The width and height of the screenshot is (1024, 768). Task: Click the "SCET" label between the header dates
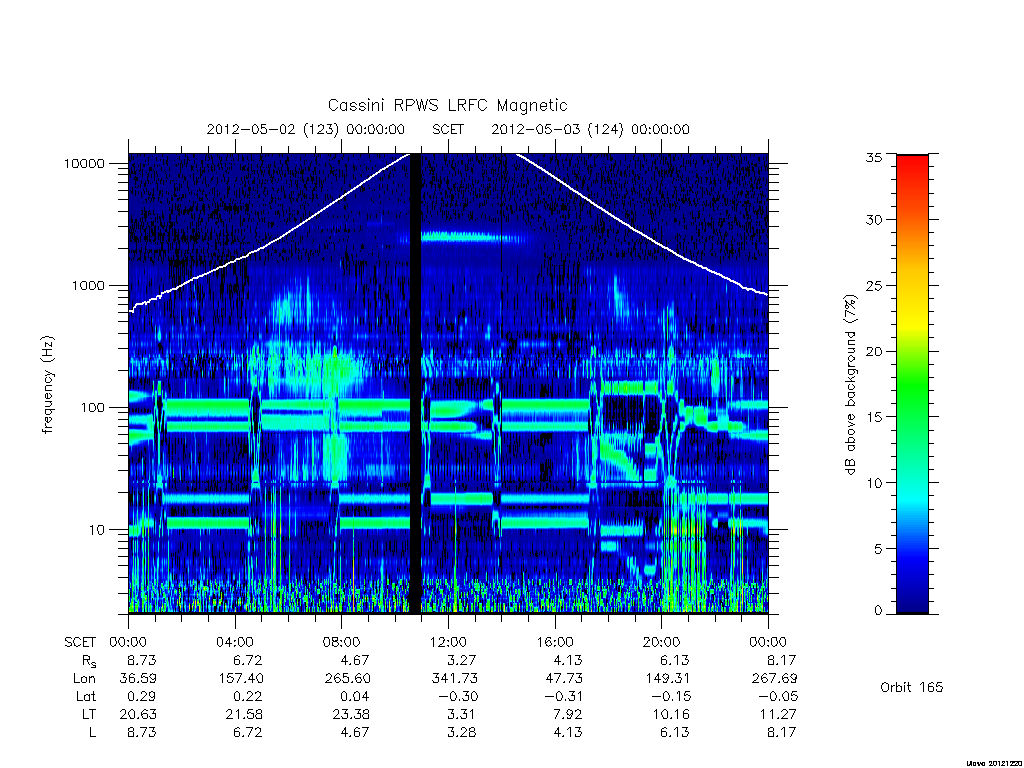[x=448, y=129]
